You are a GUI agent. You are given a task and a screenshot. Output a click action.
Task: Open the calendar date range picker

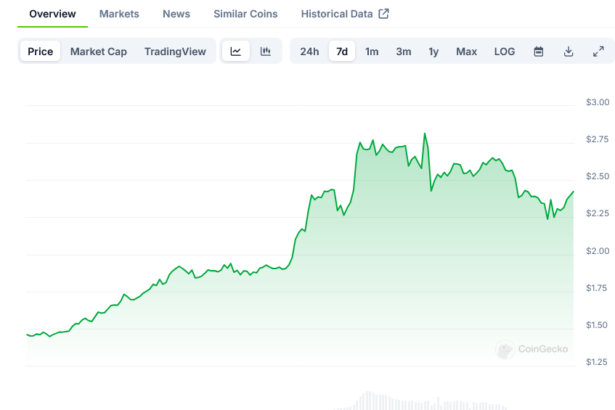(538, 51)
